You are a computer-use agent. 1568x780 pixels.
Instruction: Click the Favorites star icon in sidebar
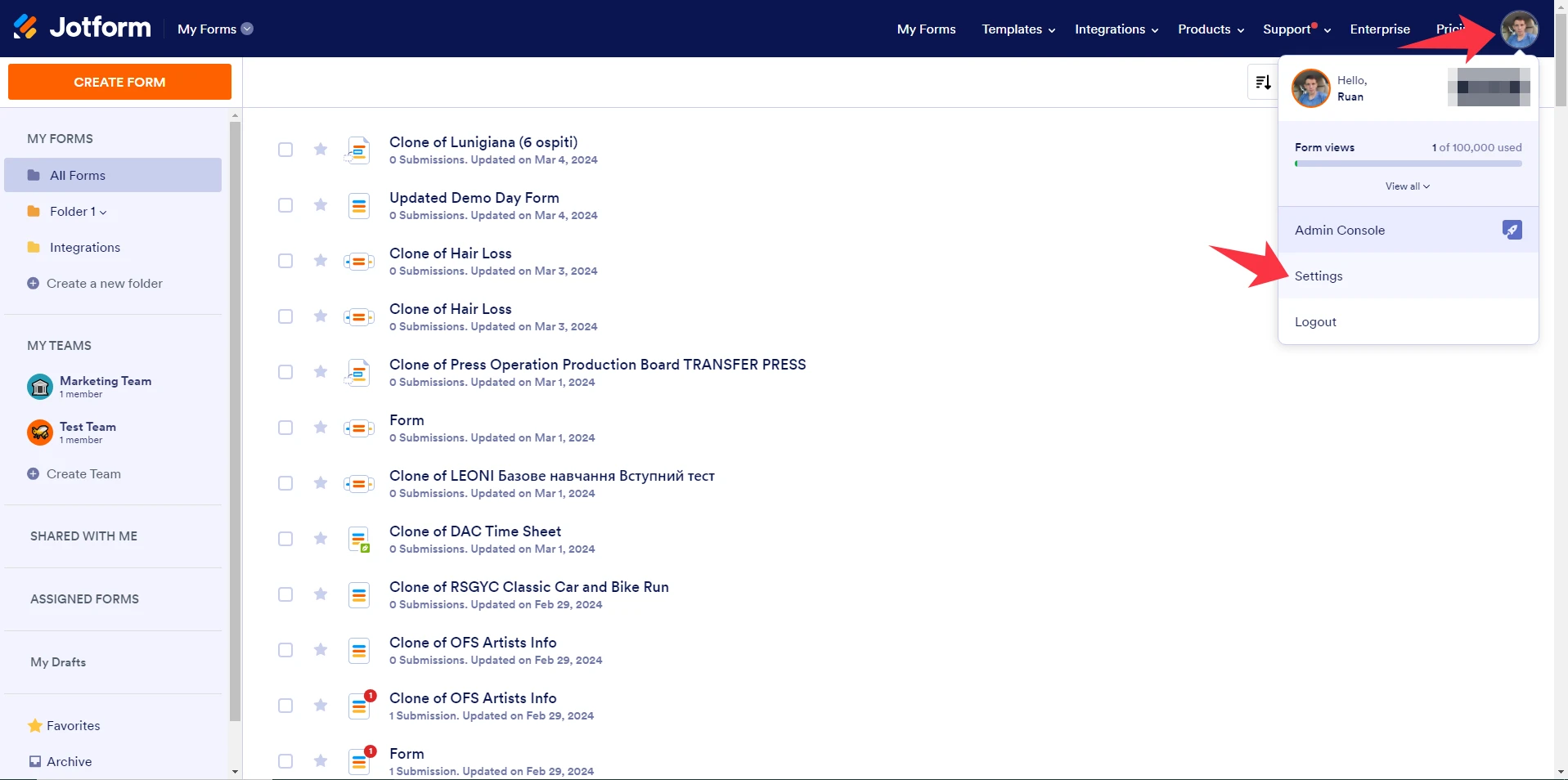[34, 725]
